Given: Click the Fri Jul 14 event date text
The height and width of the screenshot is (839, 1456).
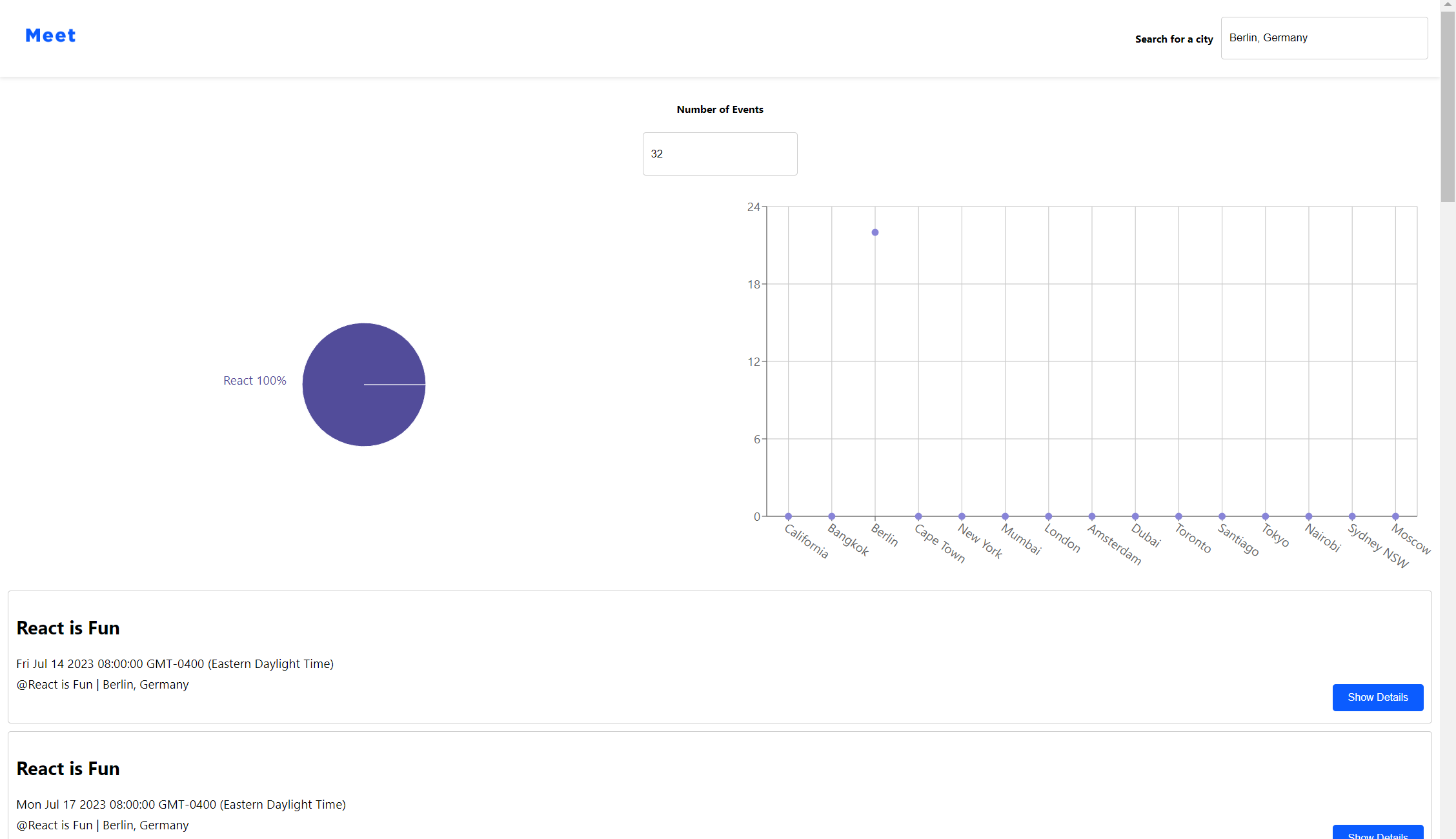Looking at the screenshot, I should (x=174, y=663).
